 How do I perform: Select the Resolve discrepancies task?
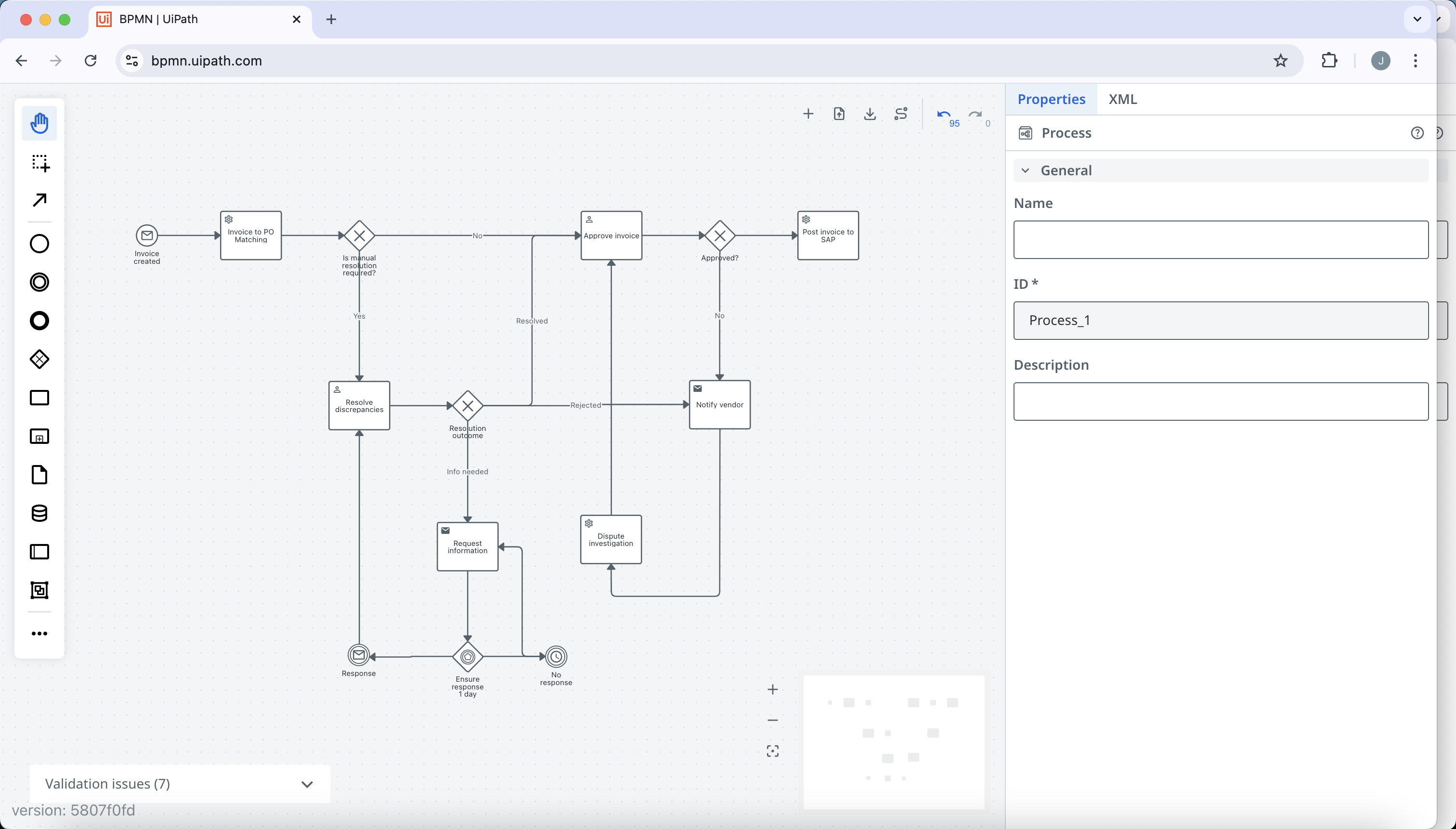pyautogui.click(x=359, y=405)
